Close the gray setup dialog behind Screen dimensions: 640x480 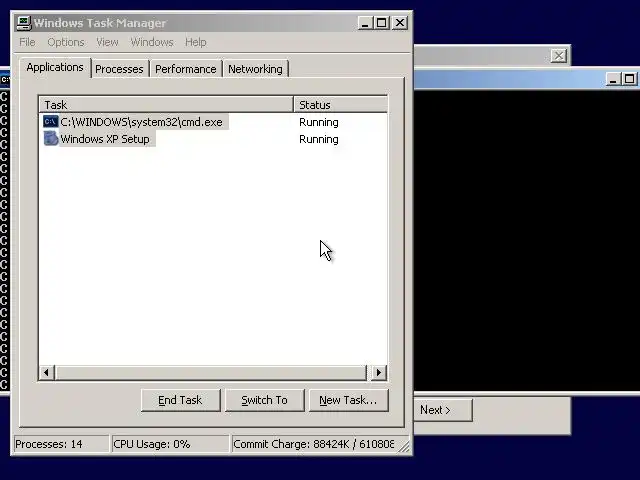(558, 56)
